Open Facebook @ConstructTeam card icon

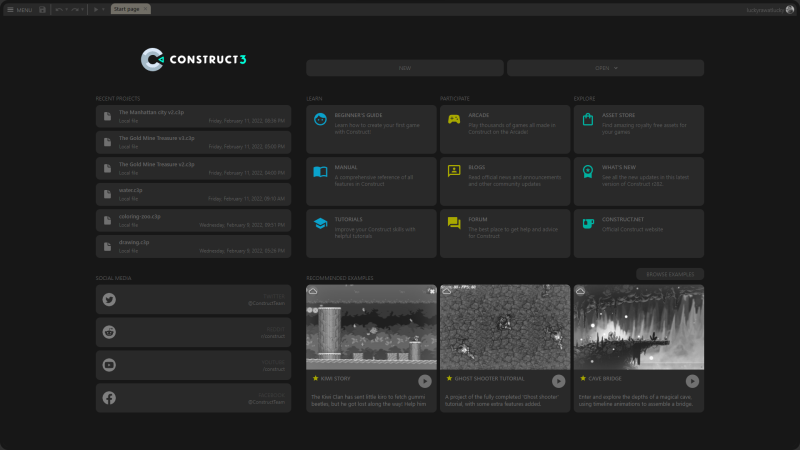pos(109,397)
